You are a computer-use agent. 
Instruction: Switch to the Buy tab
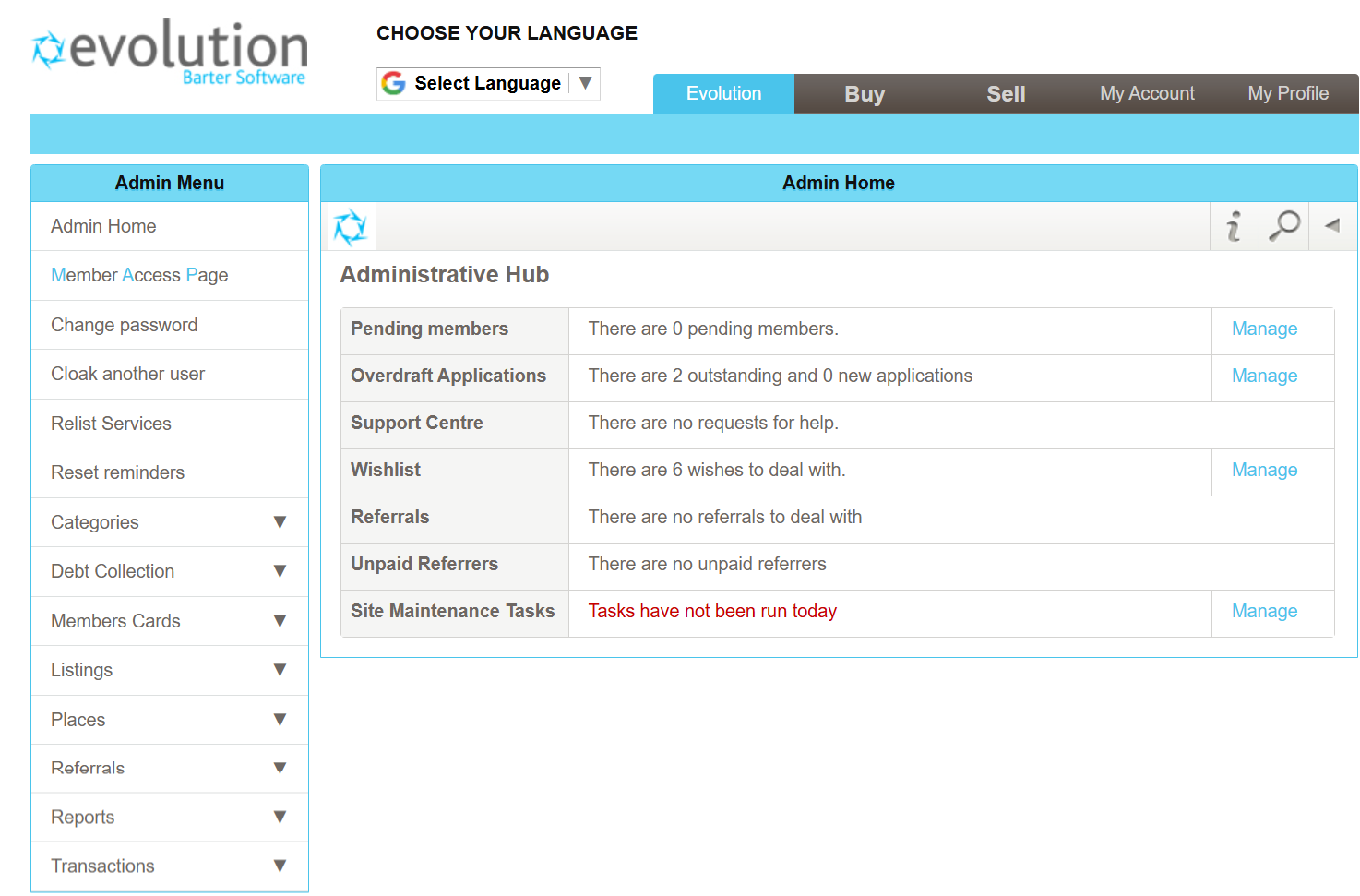point(865,94)
